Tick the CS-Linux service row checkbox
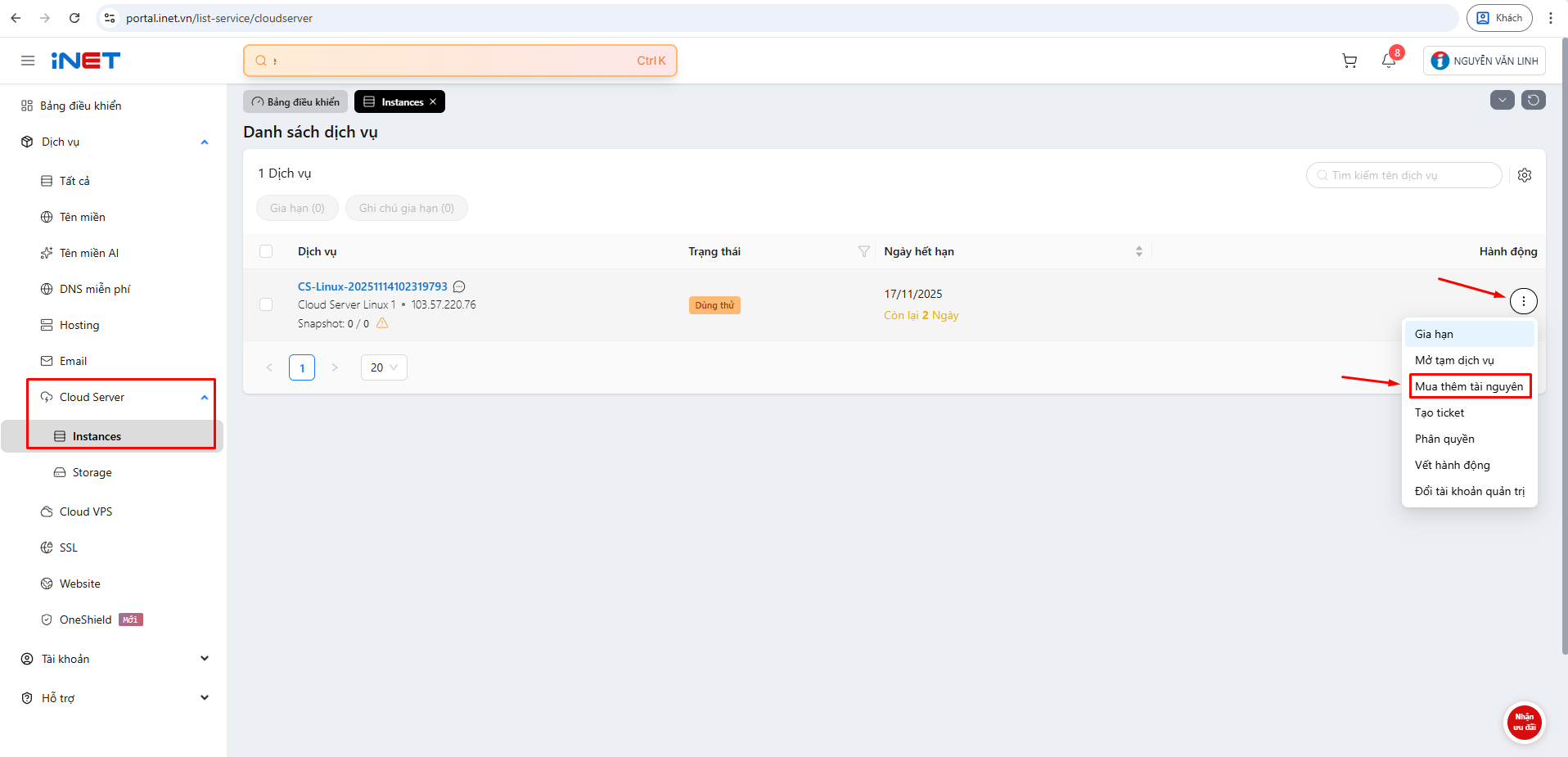1568x757 pixels. pyautogui.click(x=266, y=304)
